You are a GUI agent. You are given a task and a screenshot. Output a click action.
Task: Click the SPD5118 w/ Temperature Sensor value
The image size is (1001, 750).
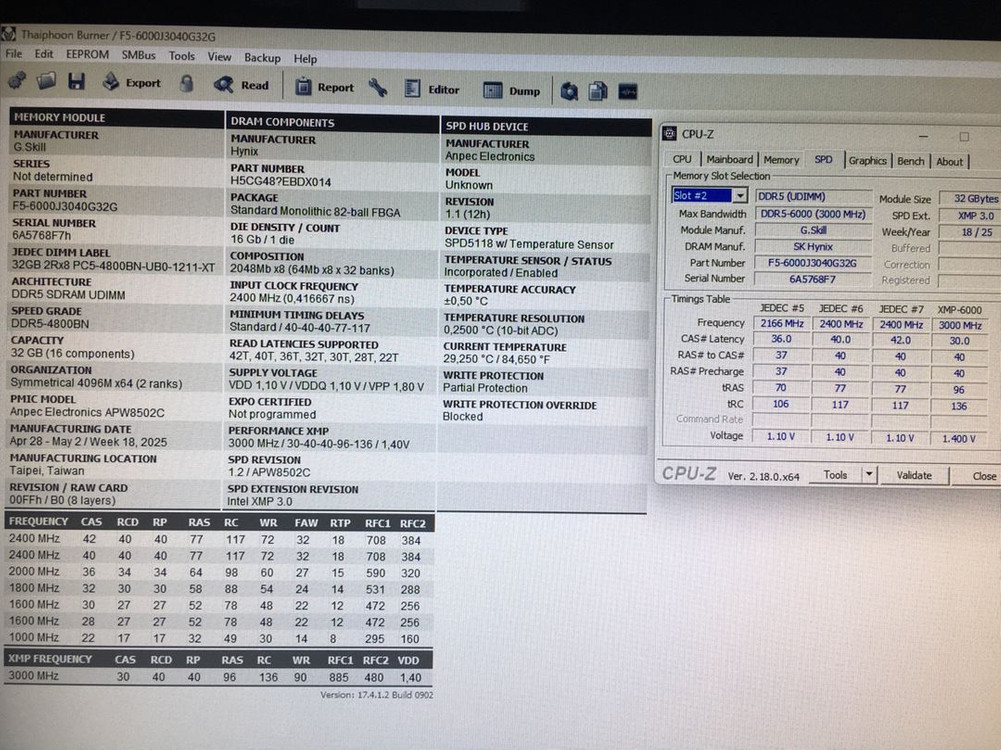[529, 244]
